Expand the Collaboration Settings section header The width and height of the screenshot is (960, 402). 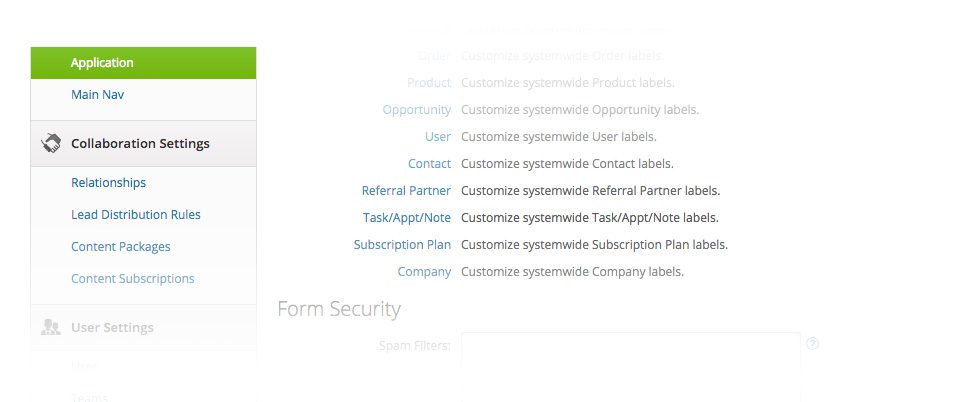tap(140, 144)
